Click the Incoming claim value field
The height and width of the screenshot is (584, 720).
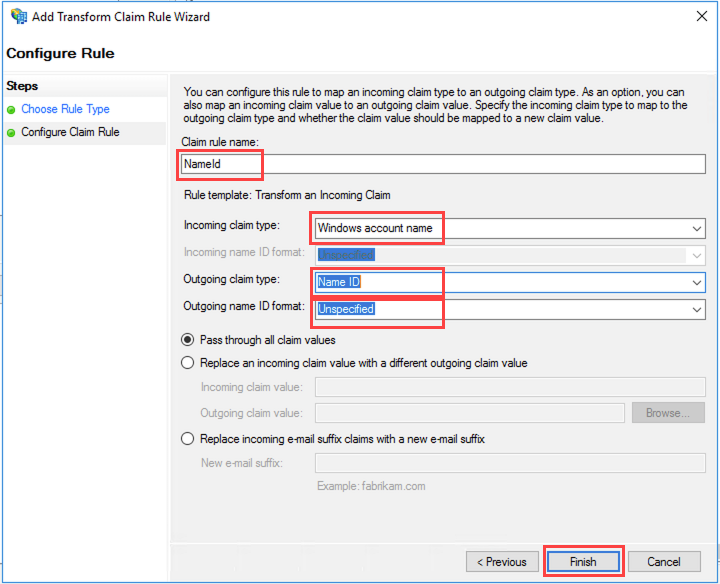[510, 387]
